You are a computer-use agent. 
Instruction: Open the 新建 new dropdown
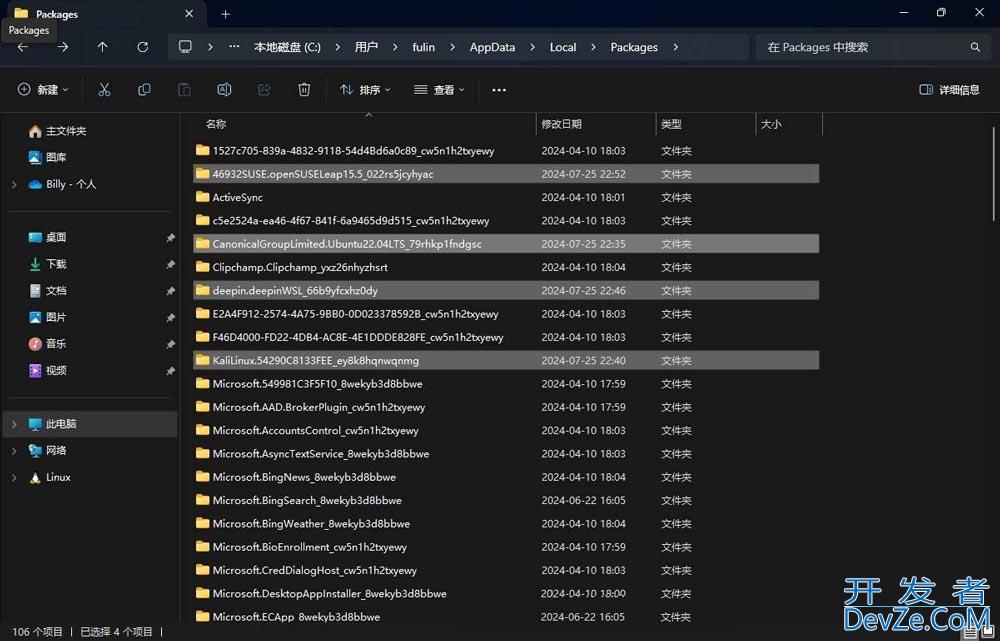click(x=43, y=90)
